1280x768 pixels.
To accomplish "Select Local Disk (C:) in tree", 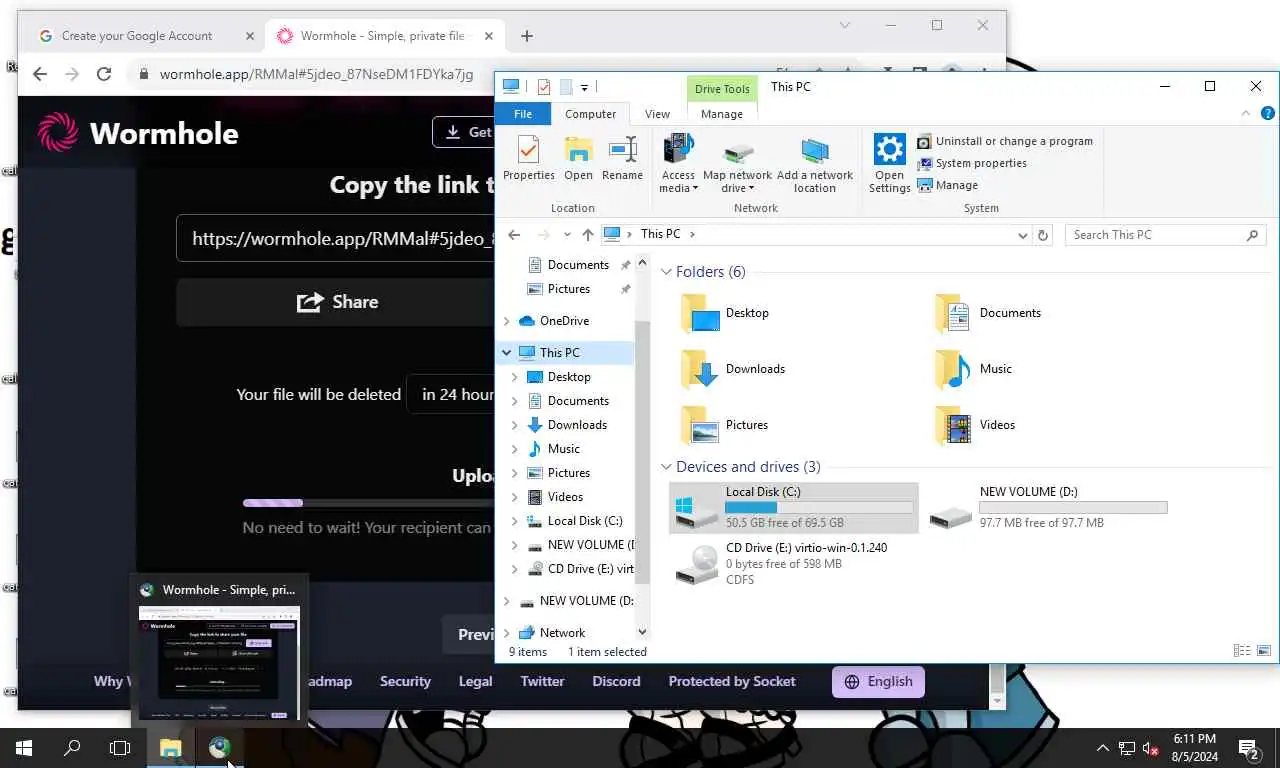I will 585,521.
